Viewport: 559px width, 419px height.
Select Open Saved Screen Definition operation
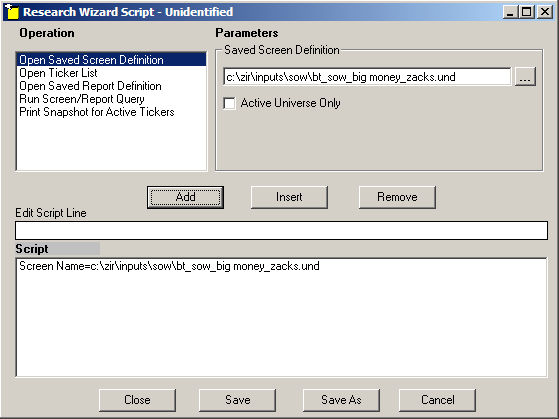point(112,60)
